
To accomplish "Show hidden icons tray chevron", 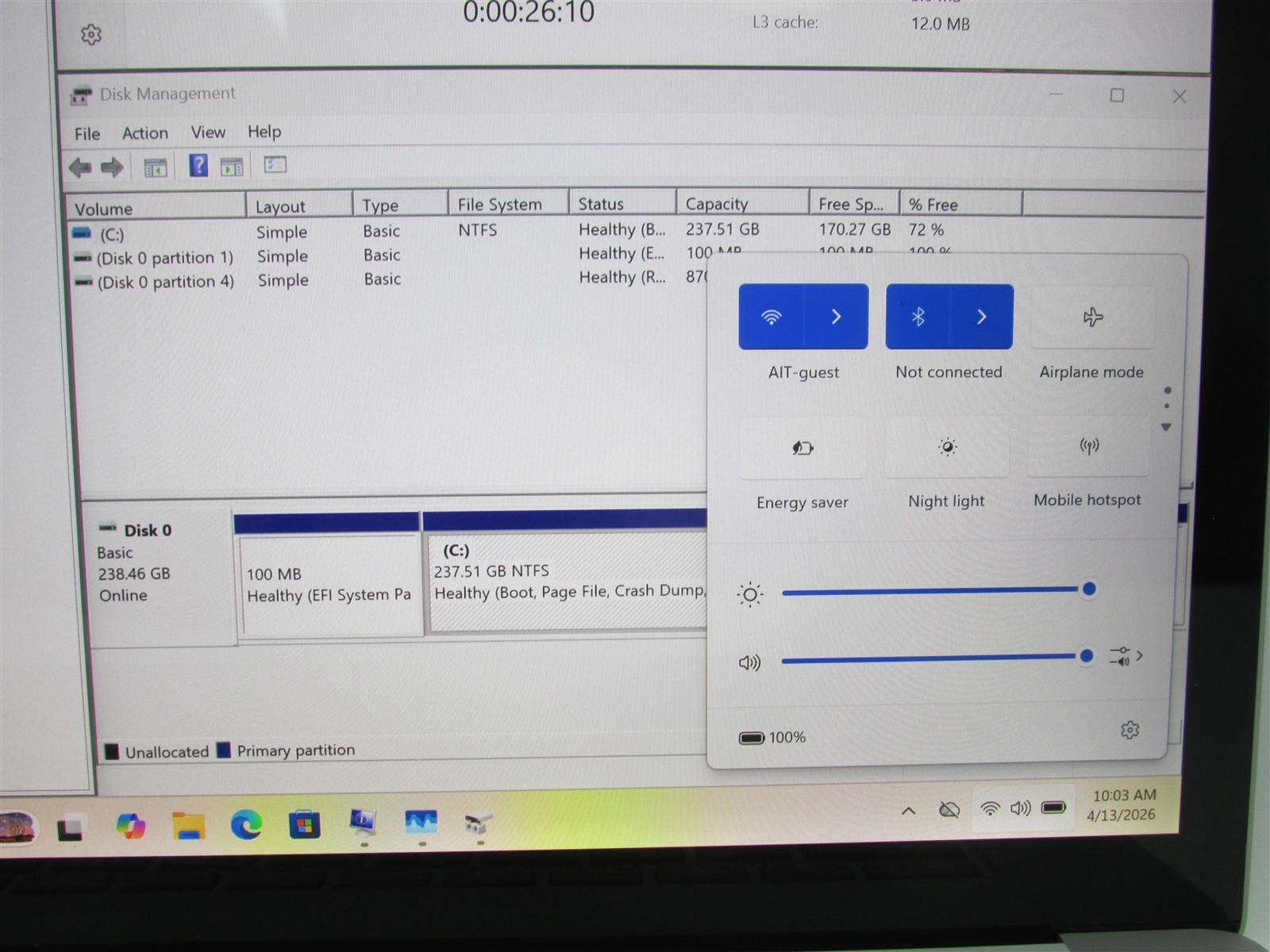I will (909, 811).
